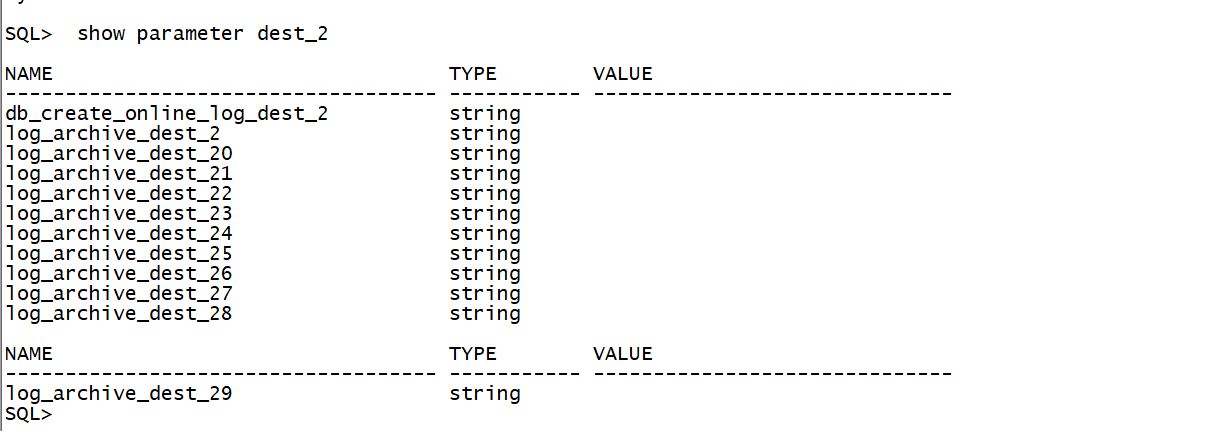Click the log_archive_dest_29 parameter name
This screenshot has height=431, width=1221.
click(x=119, y=394)
